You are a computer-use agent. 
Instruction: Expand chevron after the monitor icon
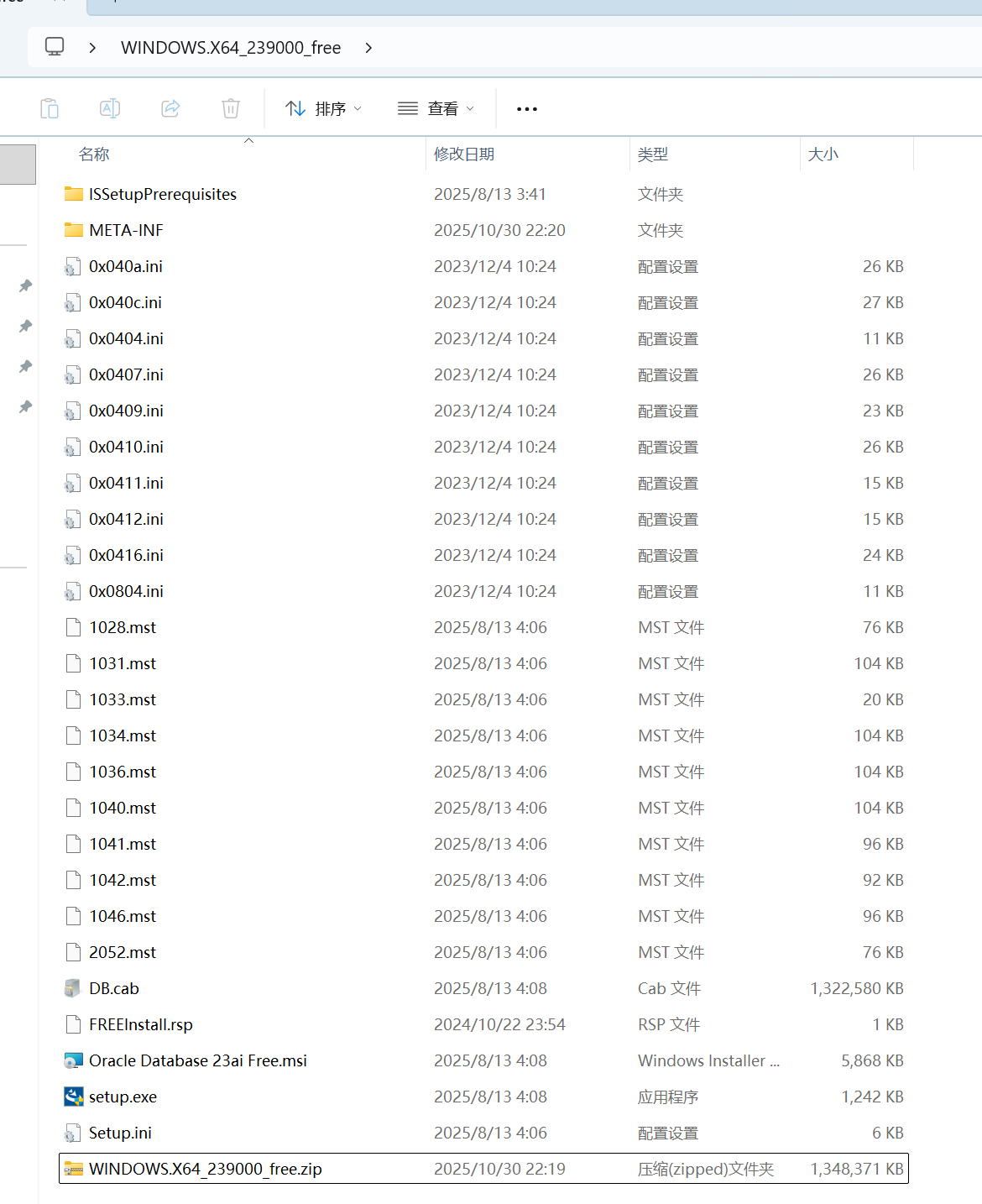click(92, 48)
